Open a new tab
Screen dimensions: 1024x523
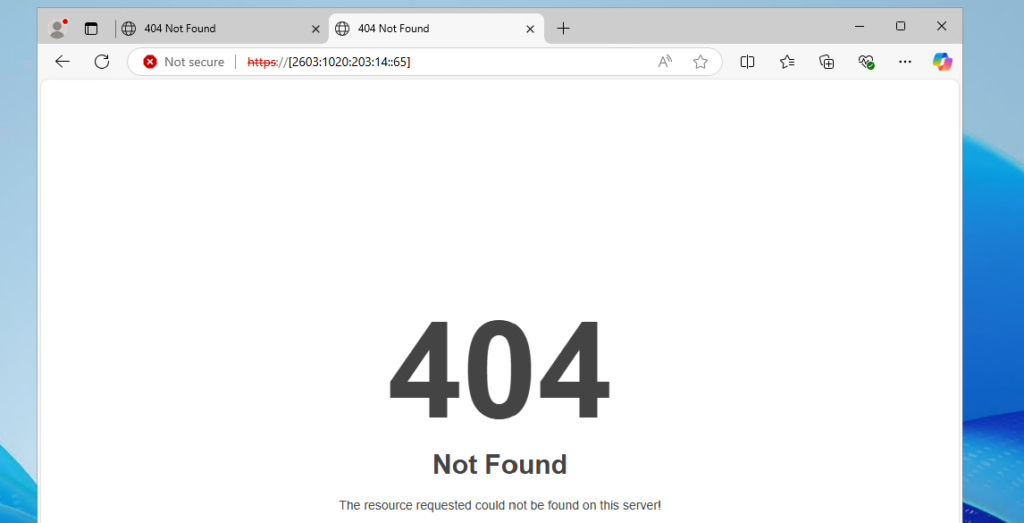click(563, 28)
